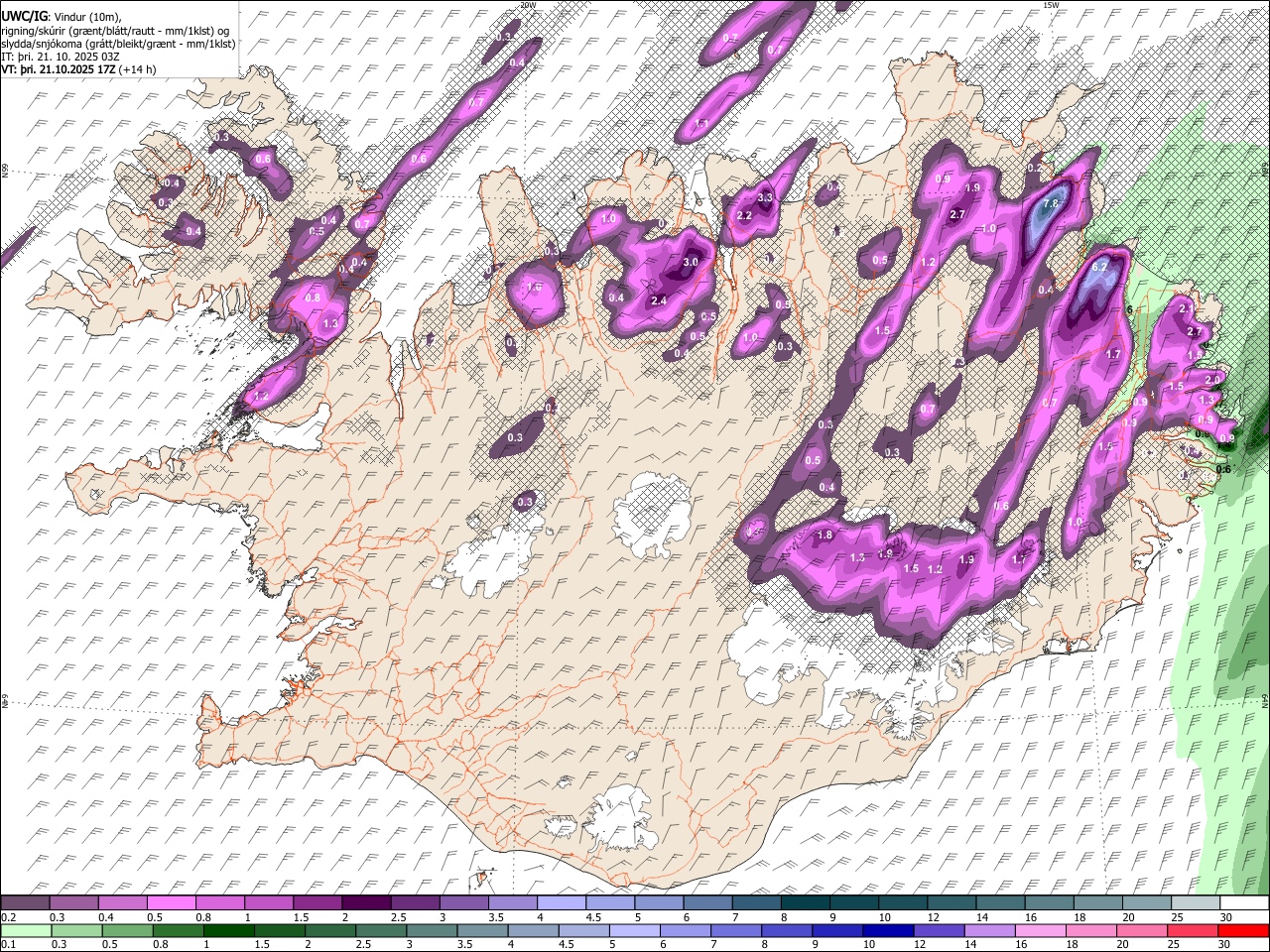Screen dimensions: 1270x952
Task: Click the 0.4 label in the legend
Action: pyautogui.click(x=106, y=917)
